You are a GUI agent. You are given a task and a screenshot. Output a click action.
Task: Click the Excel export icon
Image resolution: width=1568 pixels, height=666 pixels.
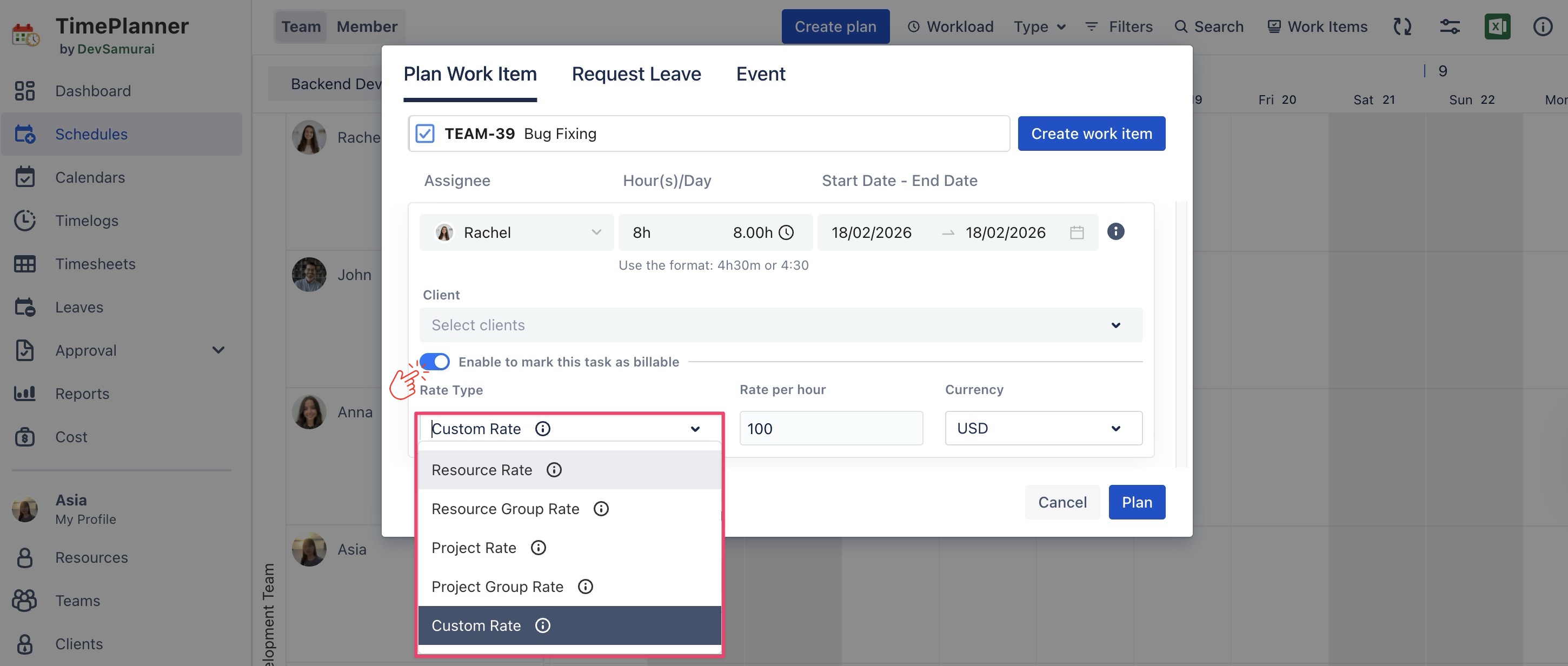(1497, 26)
